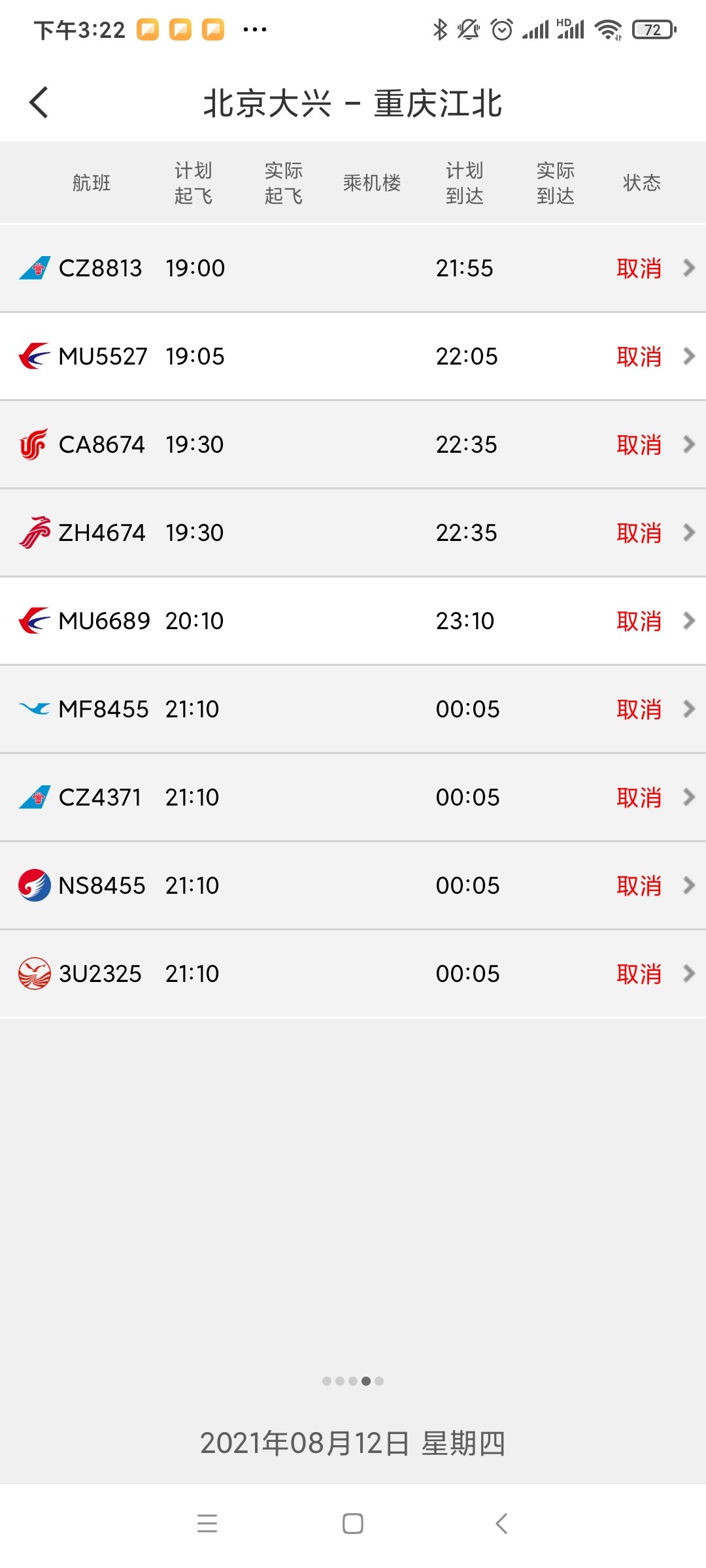Tap Sichuan Airlines logo for 3U2325
The image size is (706, 1568).
tap(35, 973)
